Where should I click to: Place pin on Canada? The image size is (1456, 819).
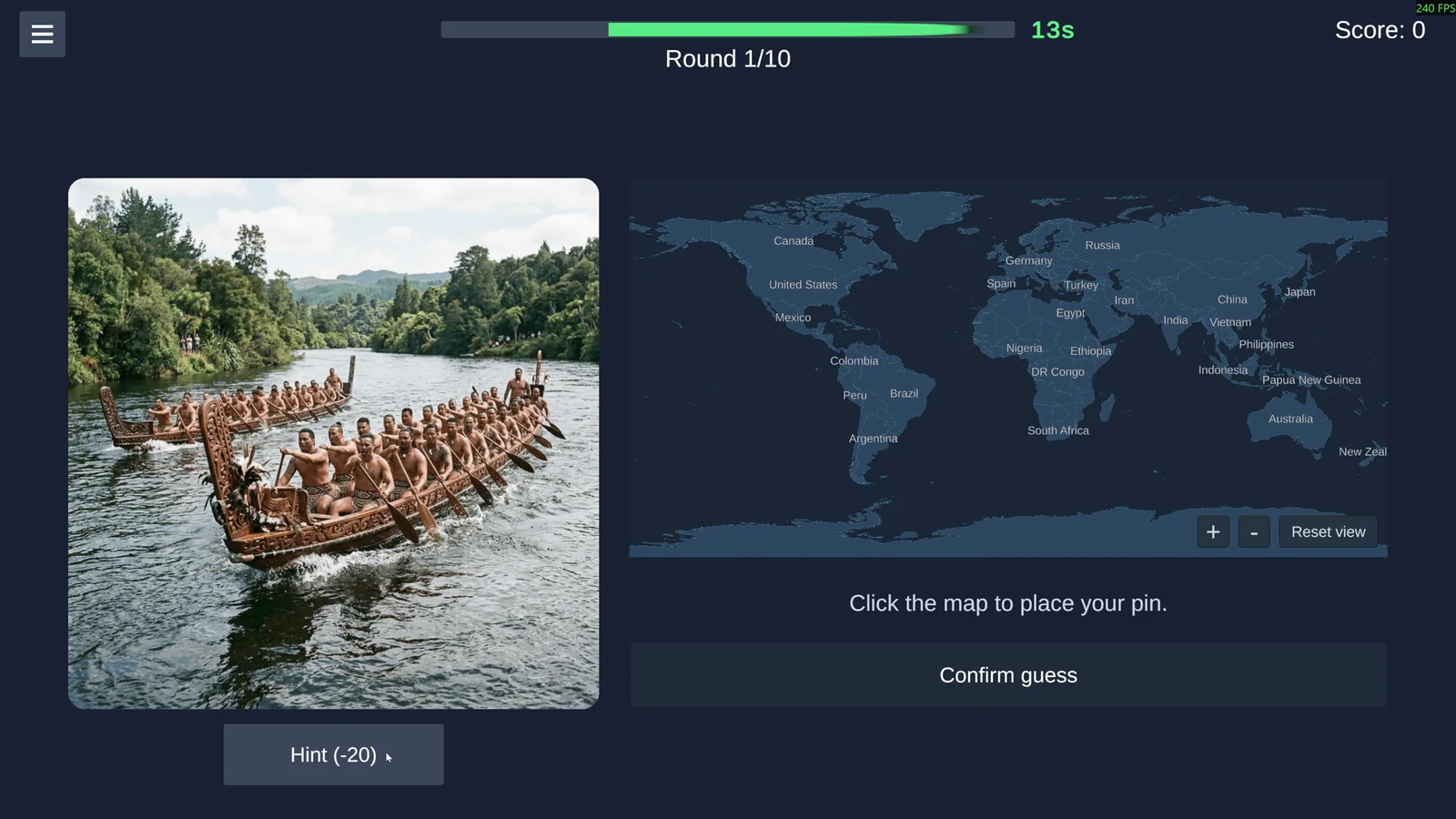coord(794,241)
